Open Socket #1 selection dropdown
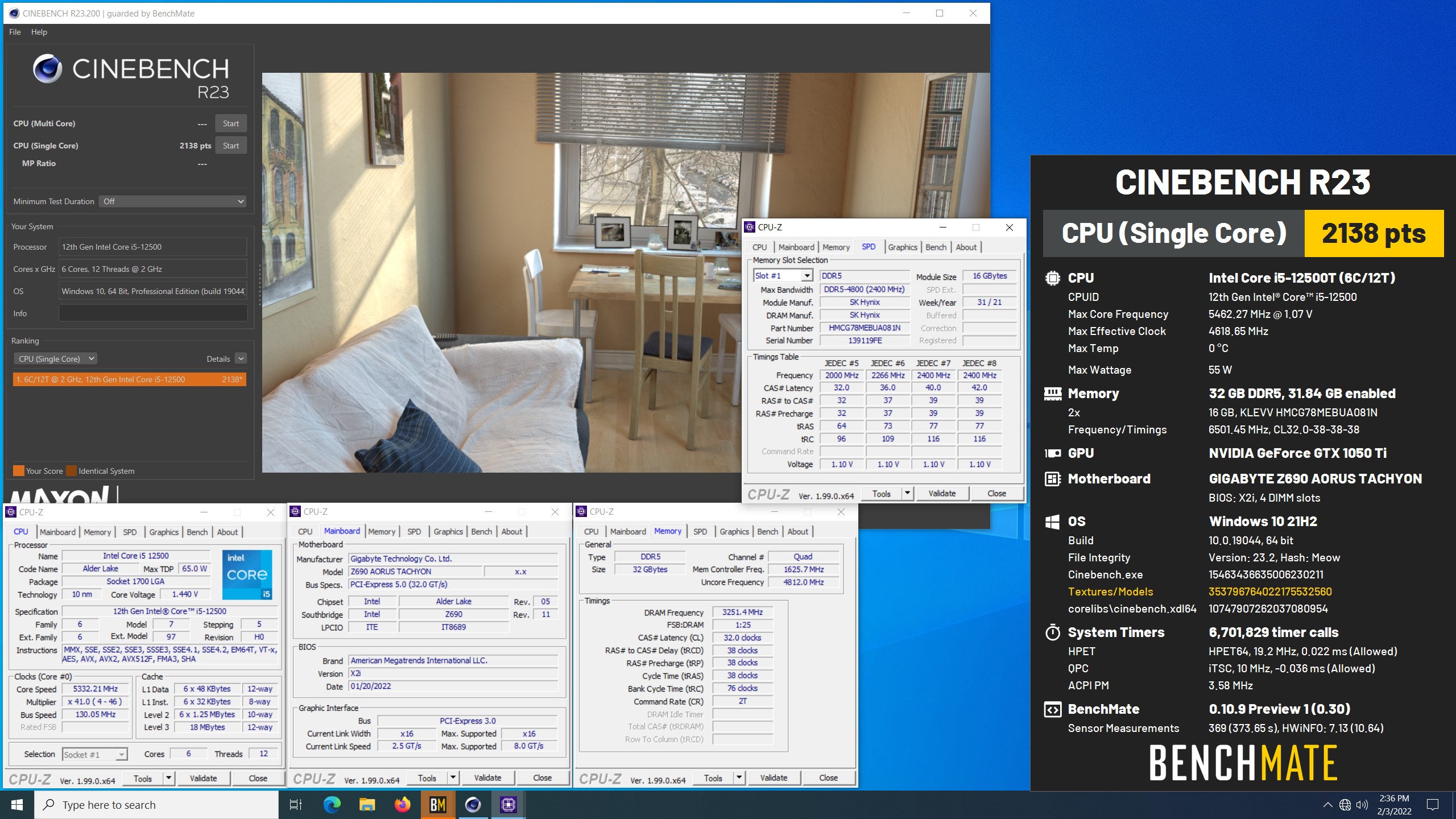This screenshot has height=819, width=1456. tap(94, 754)
